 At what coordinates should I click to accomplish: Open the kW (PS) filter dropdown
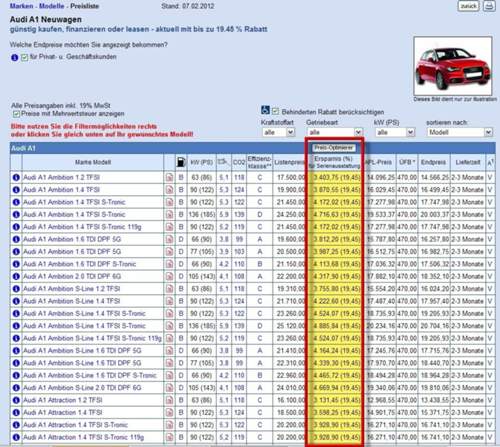pyautogui.click(x=395, y=132)
